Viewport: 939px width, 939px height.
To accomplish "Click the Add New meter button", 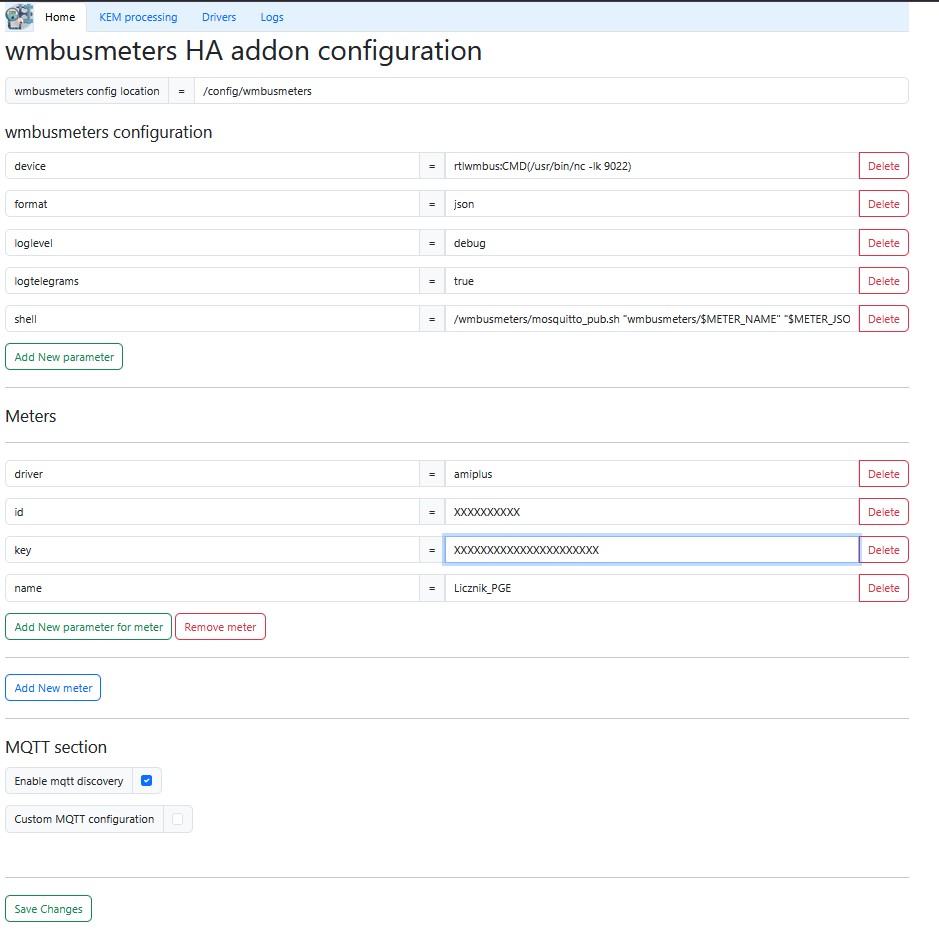I will click(x=53, y=688).
